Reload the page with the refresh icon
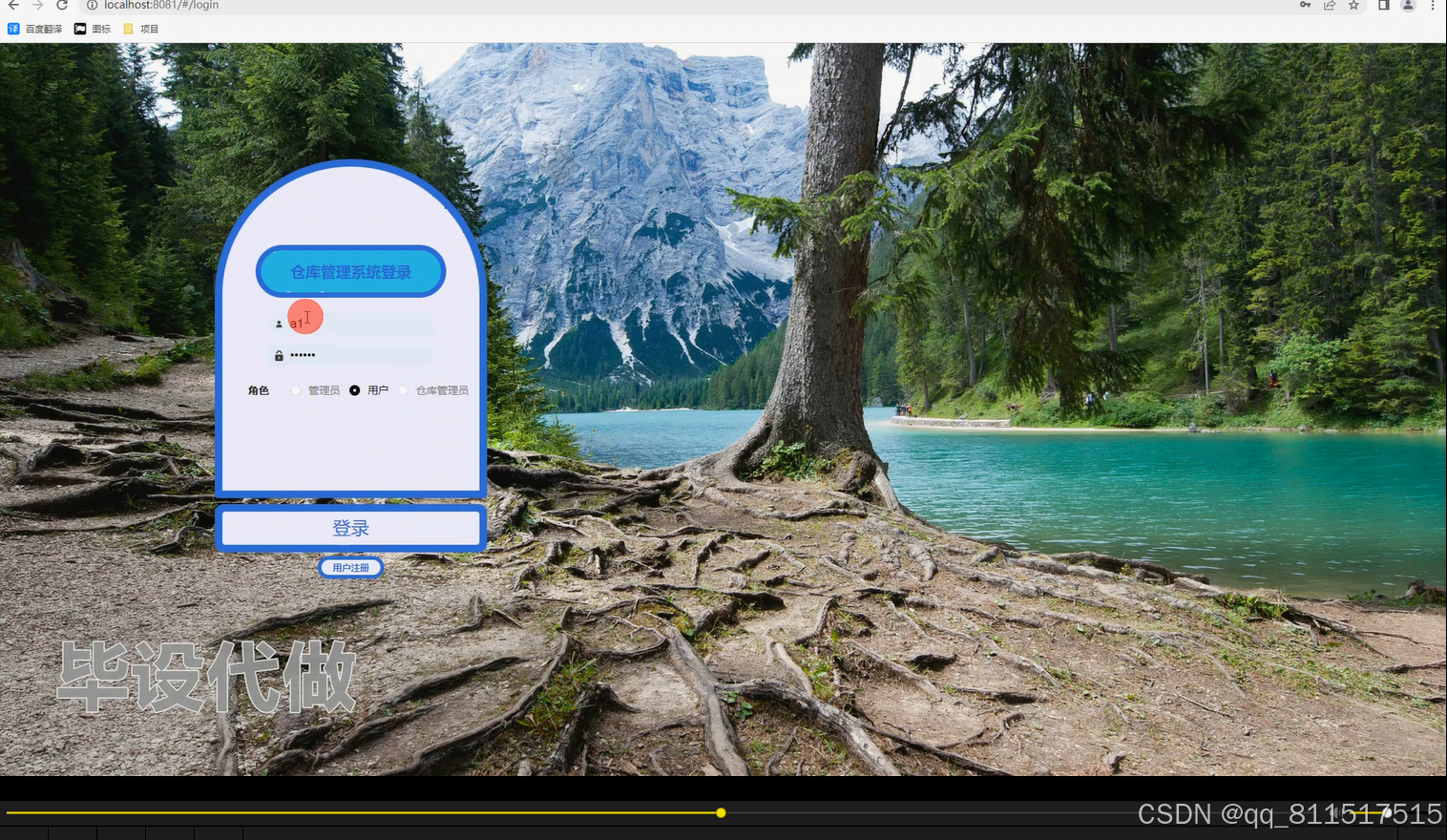1447x840 pixels. [62, 5]
